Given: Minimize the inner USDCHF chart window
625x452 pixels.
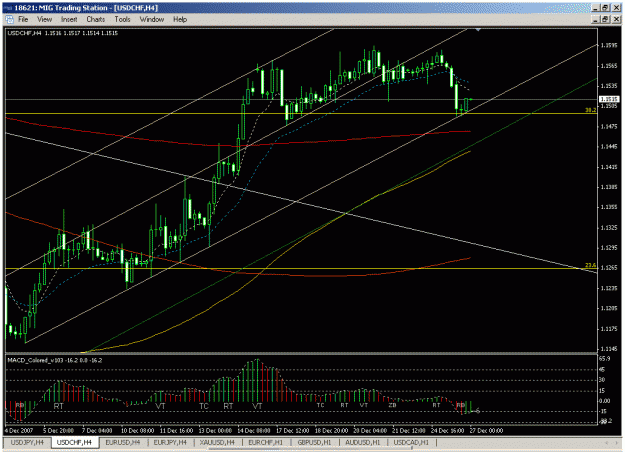Looking at the screenshot, I should (x=596, y=19).
